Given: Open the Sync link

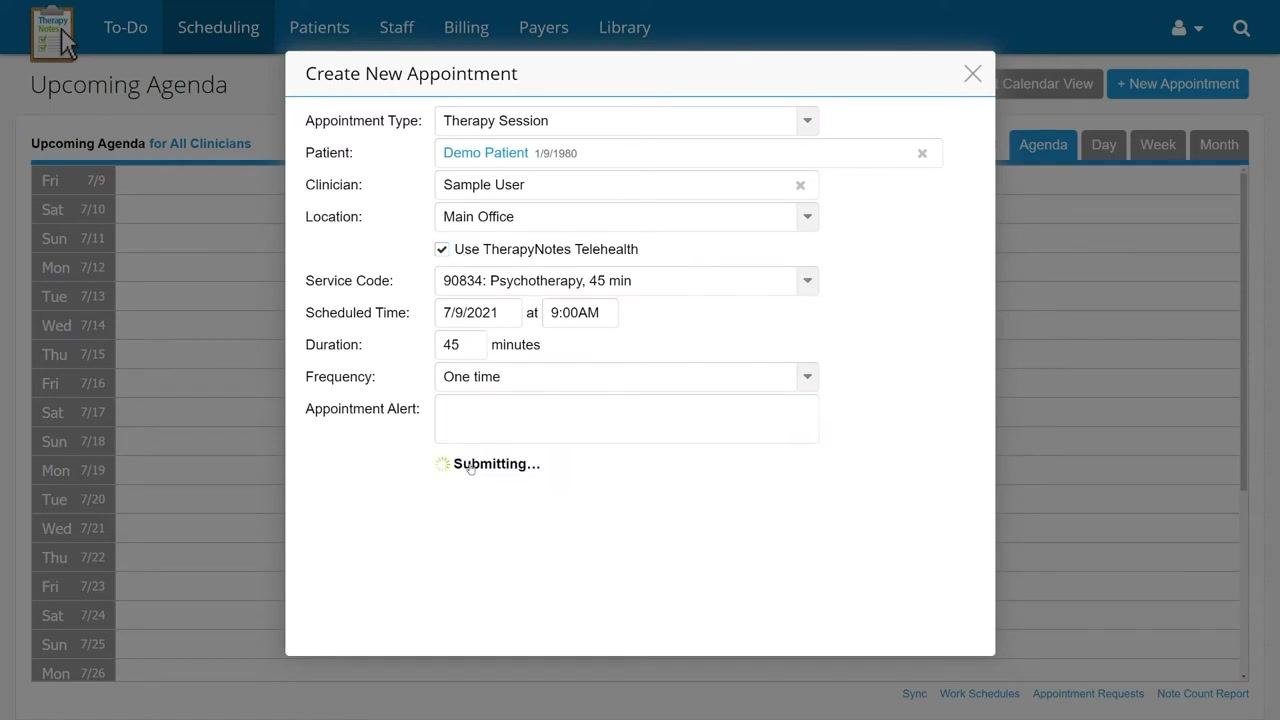Looking at the screenshot, I should click(x=914, y=693).
